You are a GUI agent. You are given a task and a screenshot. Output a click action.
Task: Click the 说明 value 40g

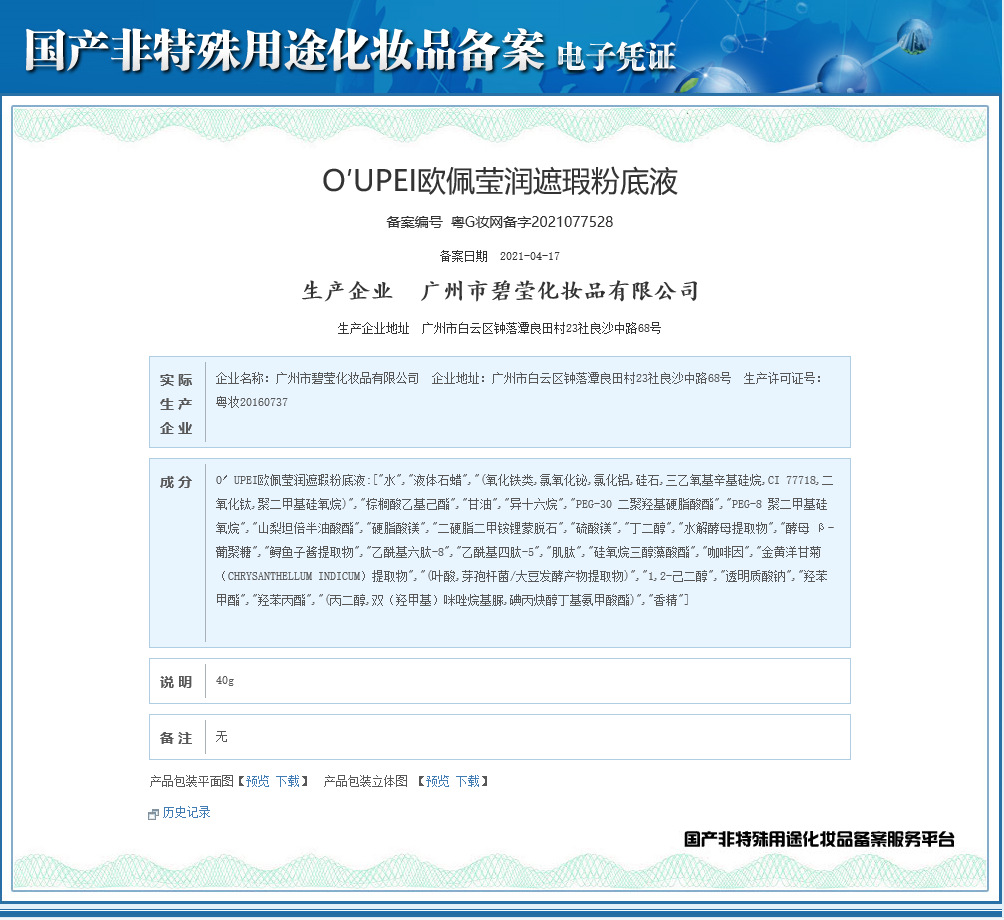point(225,681)
